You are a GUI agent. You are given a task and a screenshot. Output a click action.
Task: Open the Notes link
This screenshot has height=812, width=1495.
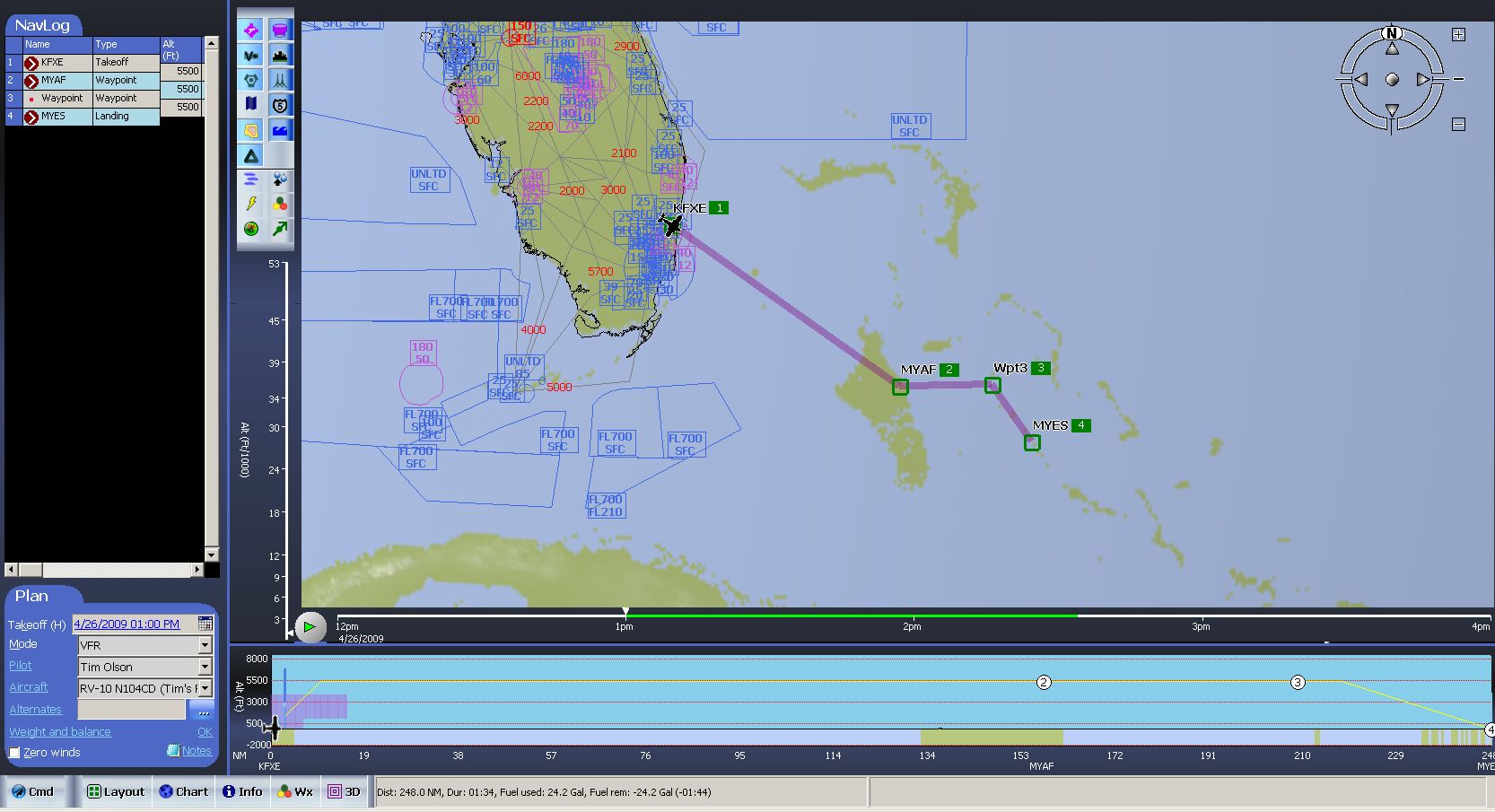click(197, 751)
